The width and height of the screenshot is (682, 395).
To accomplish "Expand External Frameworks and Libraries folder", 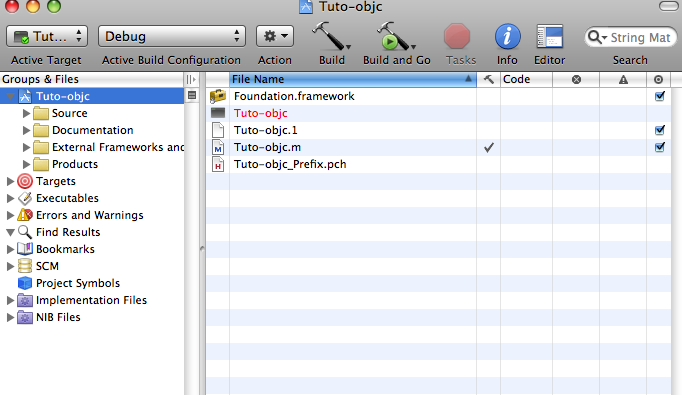I will [x=26, y=147].
